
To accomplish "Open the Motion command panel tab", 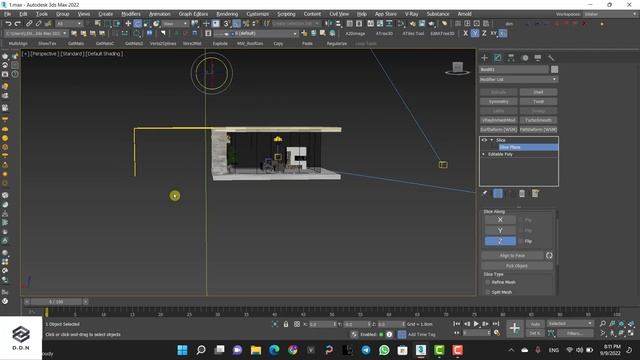I will coord(525,58).
